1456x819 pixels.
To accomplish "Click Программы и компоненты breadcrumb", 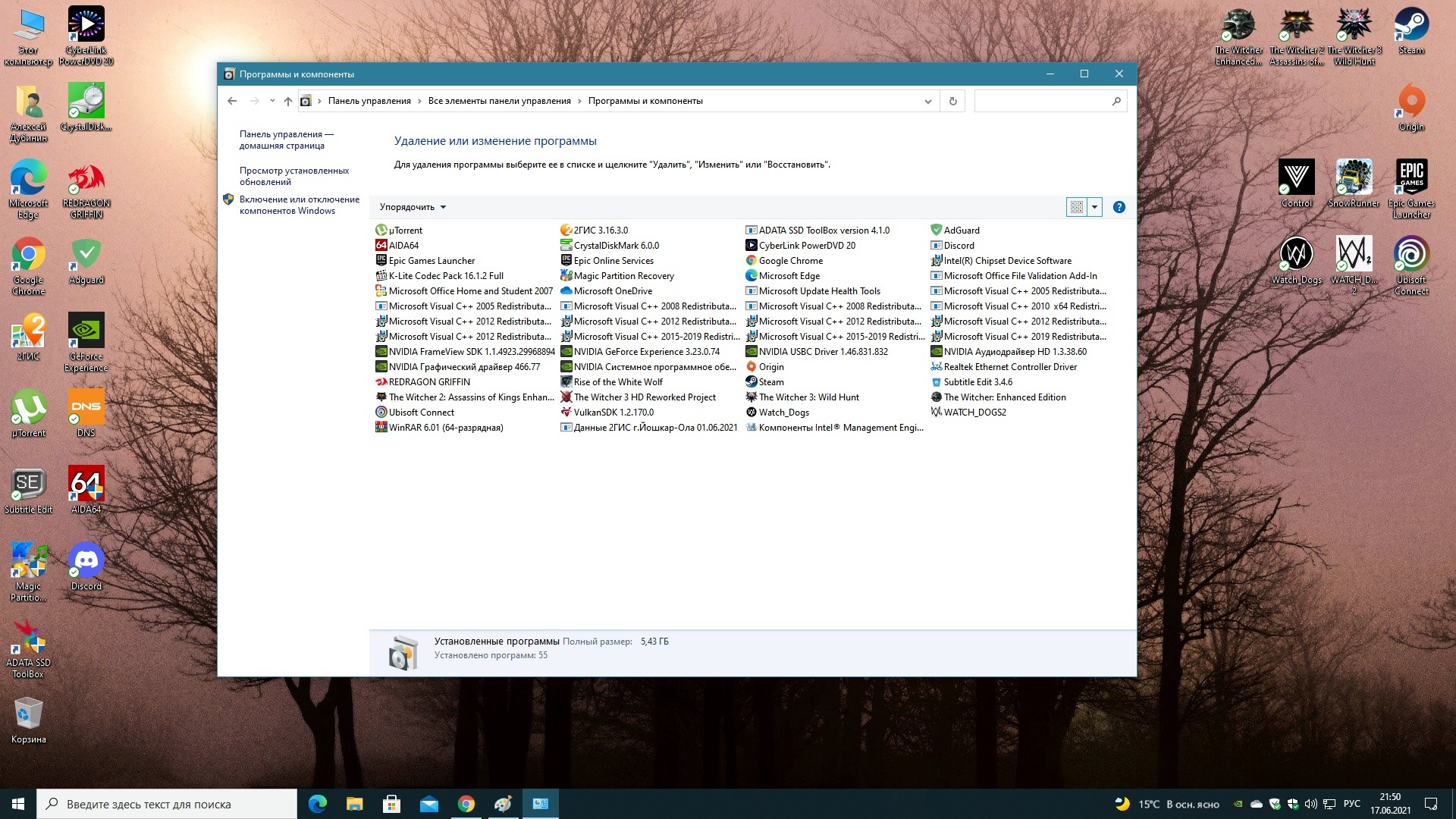I will (645, 101).
